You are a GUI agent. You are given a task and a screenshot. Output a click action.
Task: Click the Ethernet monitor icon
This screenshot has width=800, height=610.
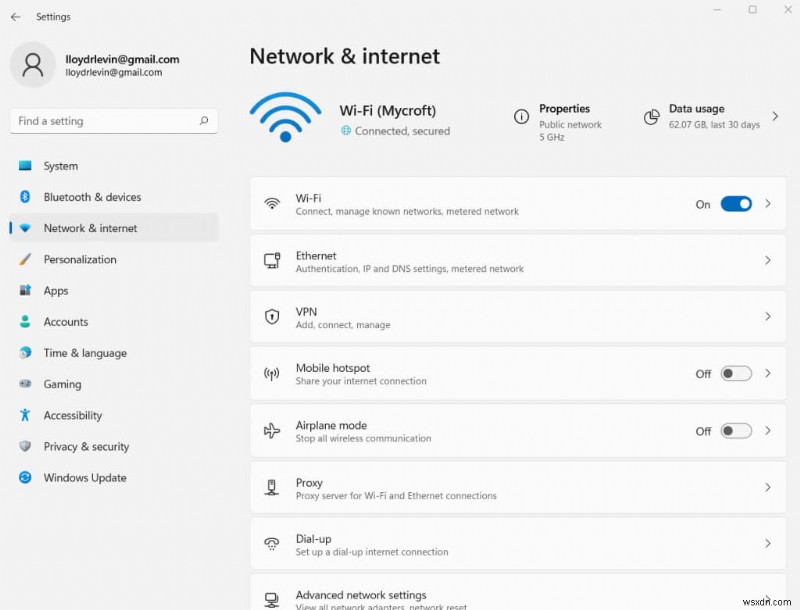(272, 261)
